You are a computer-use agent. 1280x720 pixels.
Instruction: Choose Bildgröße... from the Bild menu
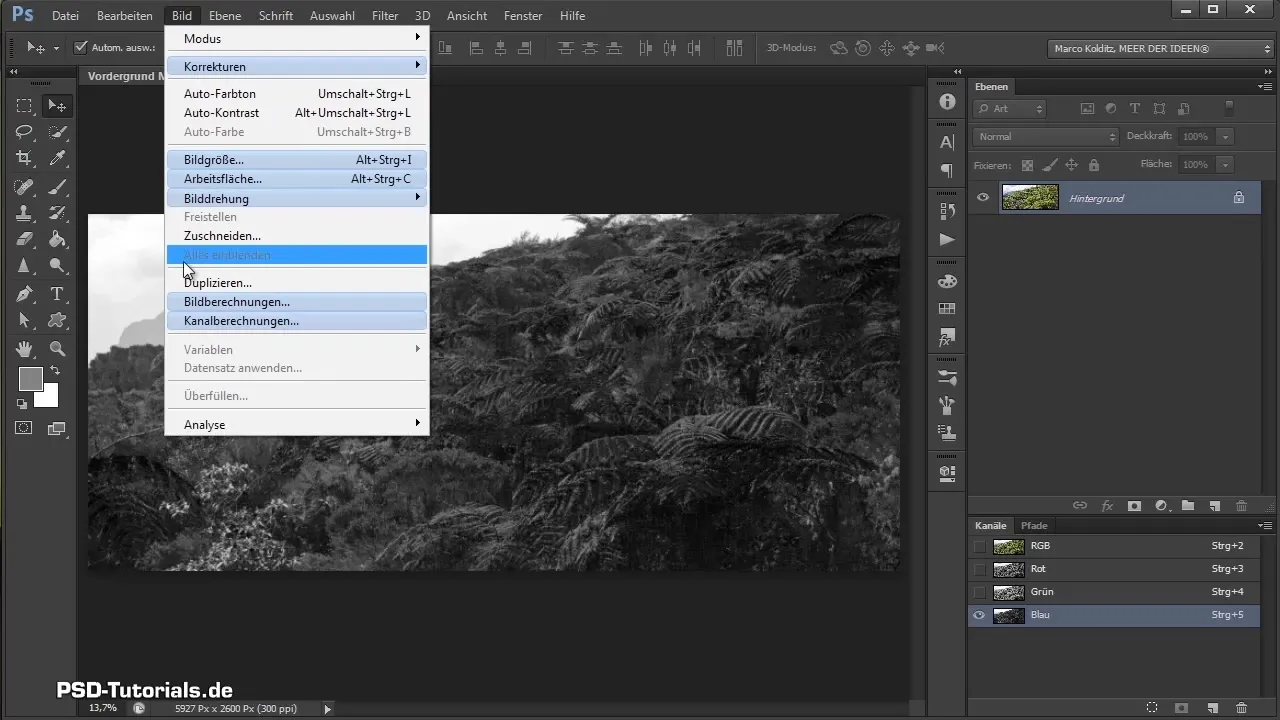[297, 159]
